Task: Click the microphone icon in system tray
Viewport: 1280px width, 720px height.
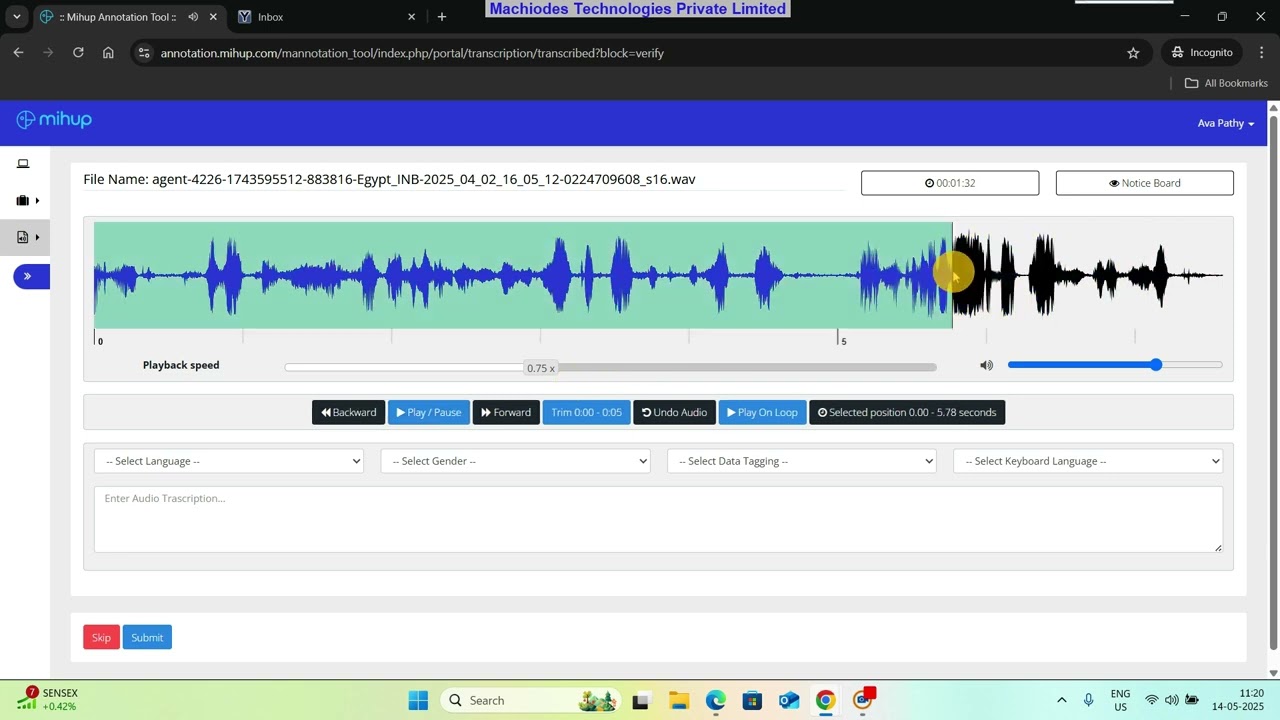Action: pos(1089,700)
